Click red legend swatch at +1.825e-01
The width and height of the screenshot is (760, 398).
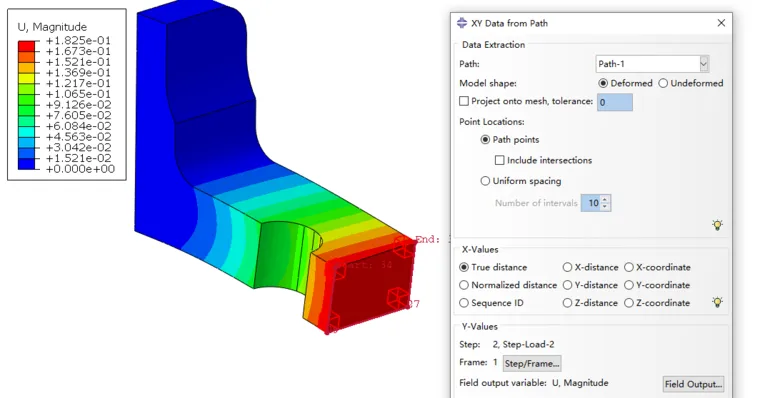tap(26, 46)
